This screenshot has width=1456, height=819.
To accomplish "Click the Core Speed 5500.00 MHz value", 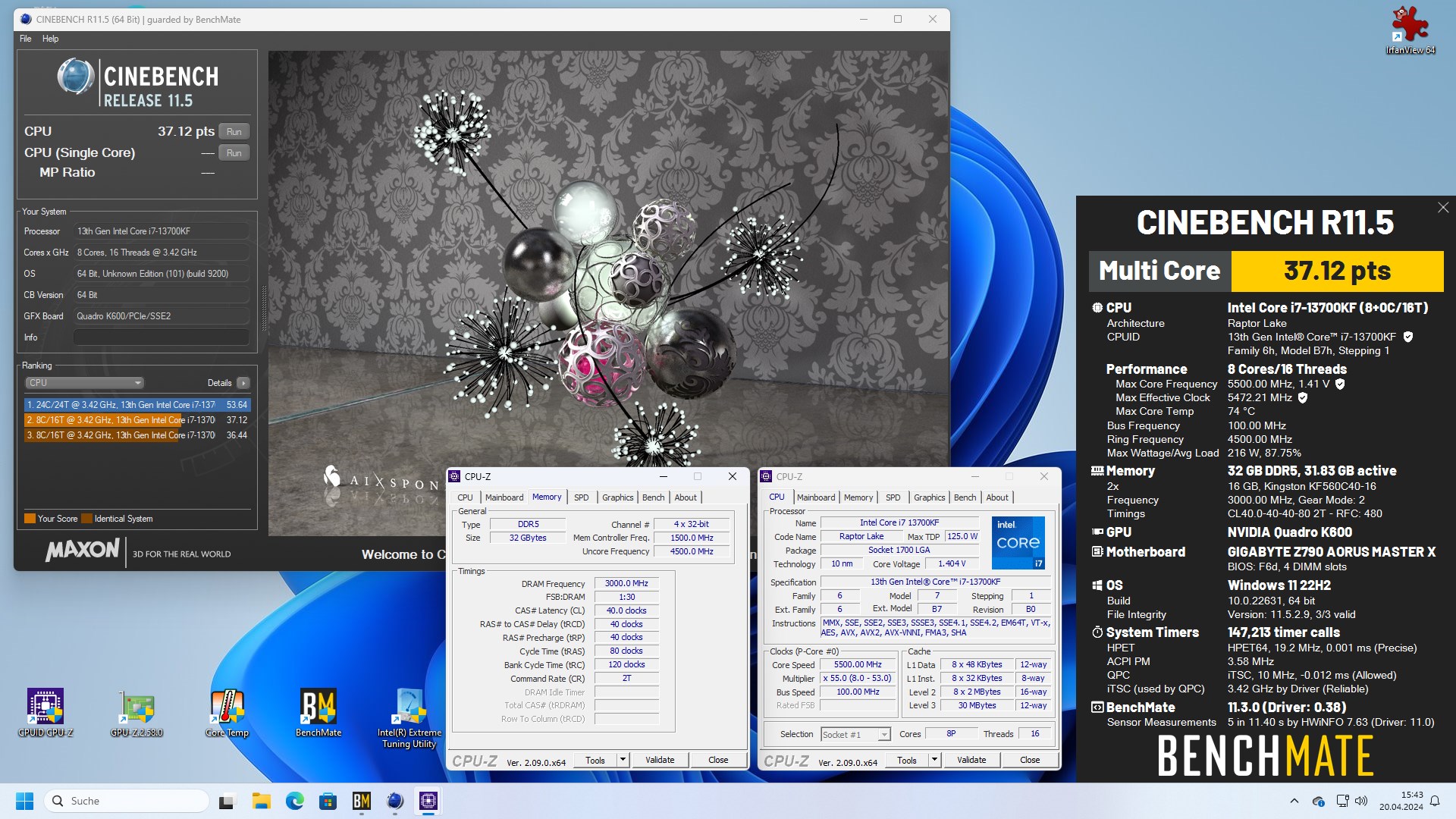I will (x=858, y=665).
